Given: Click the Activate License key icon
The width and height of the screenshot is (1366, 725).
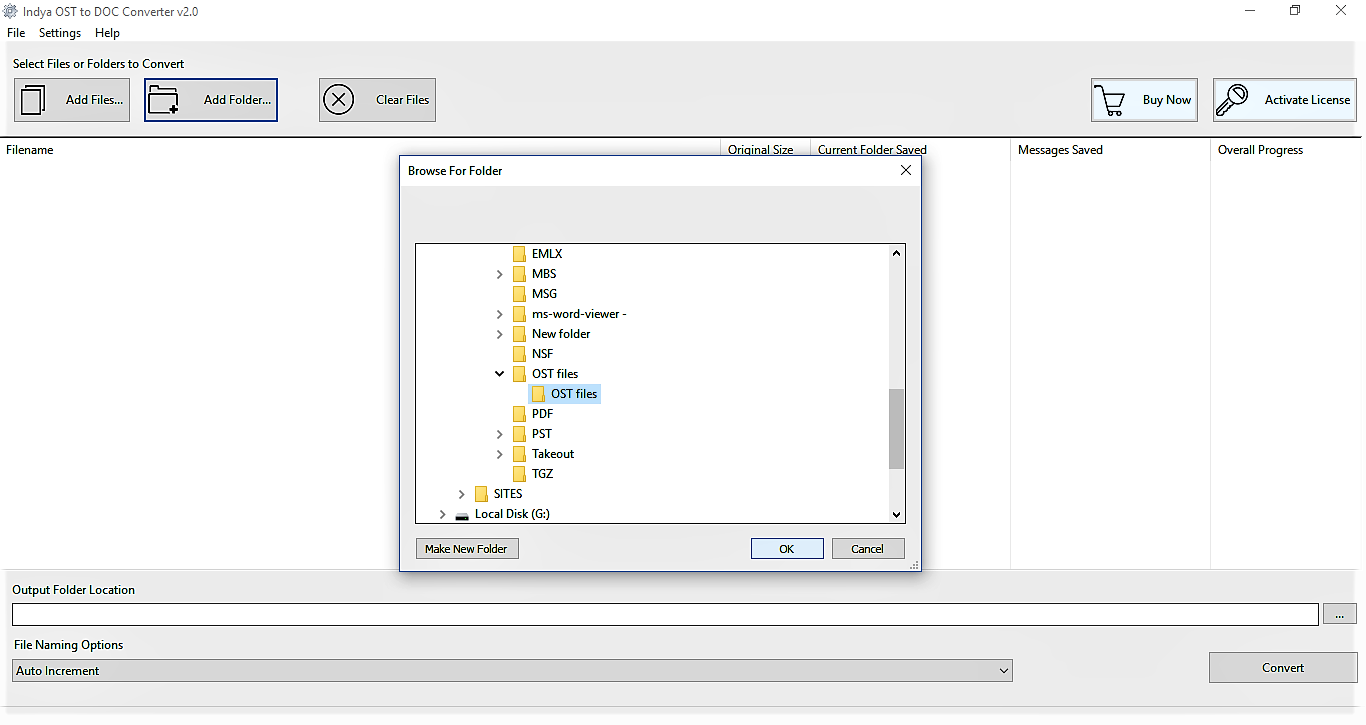Looking at the screenshot, I should click(1232, 100).
